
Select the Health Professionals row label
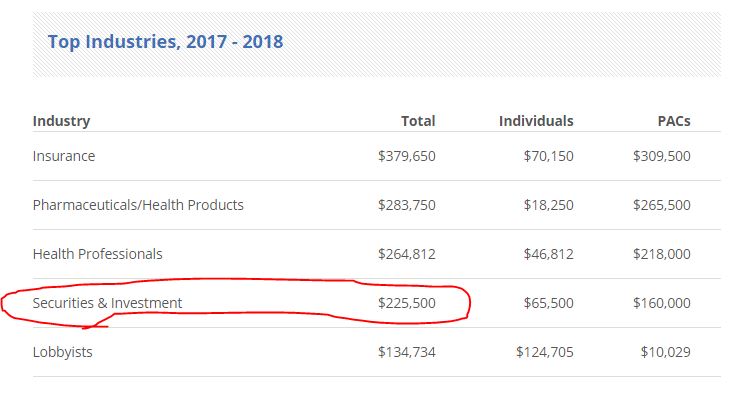[x=97, y=254]
